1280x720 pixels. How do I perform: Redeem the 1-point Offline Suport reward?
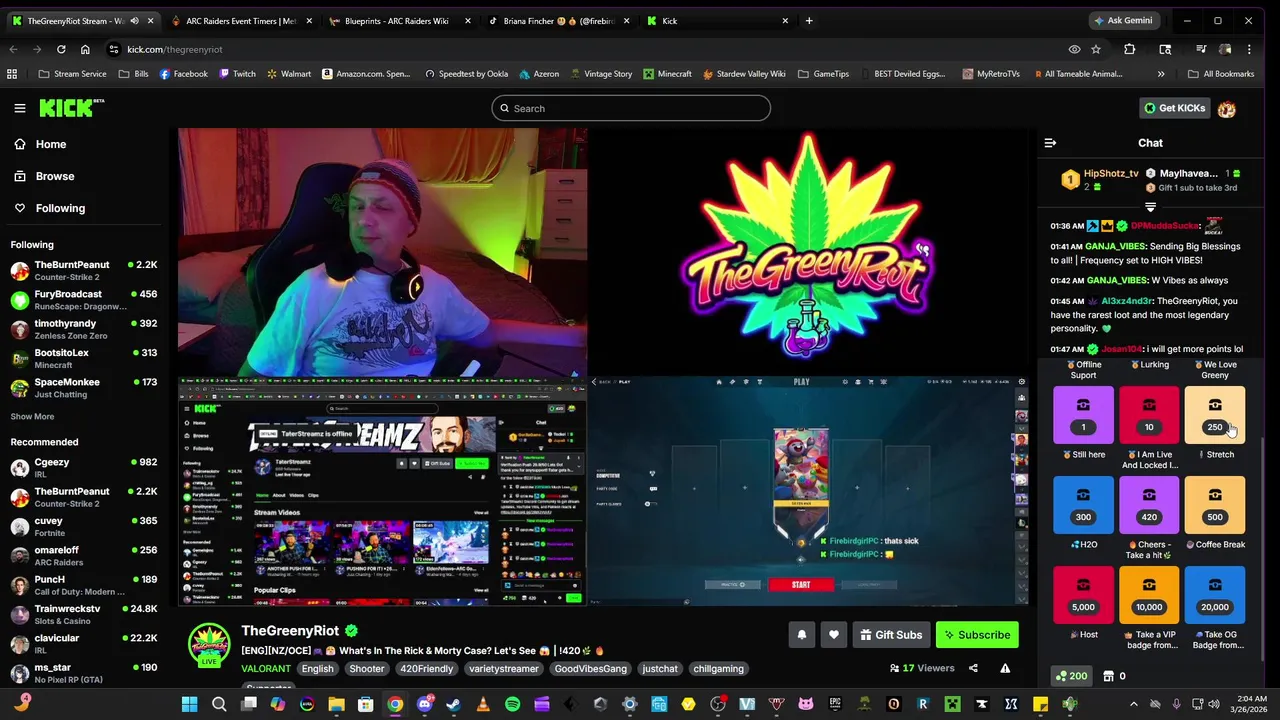1083,414
